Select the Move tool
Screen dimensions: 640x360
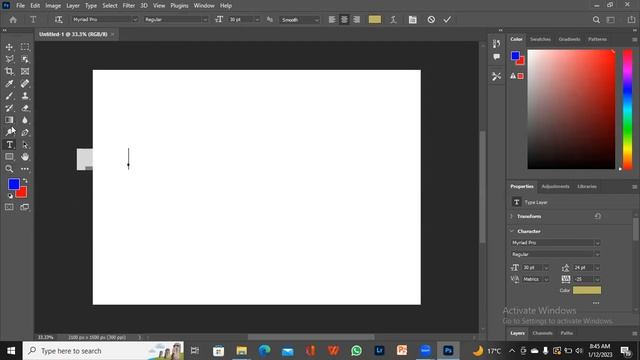pyautogui.click(x=9, y=47)
